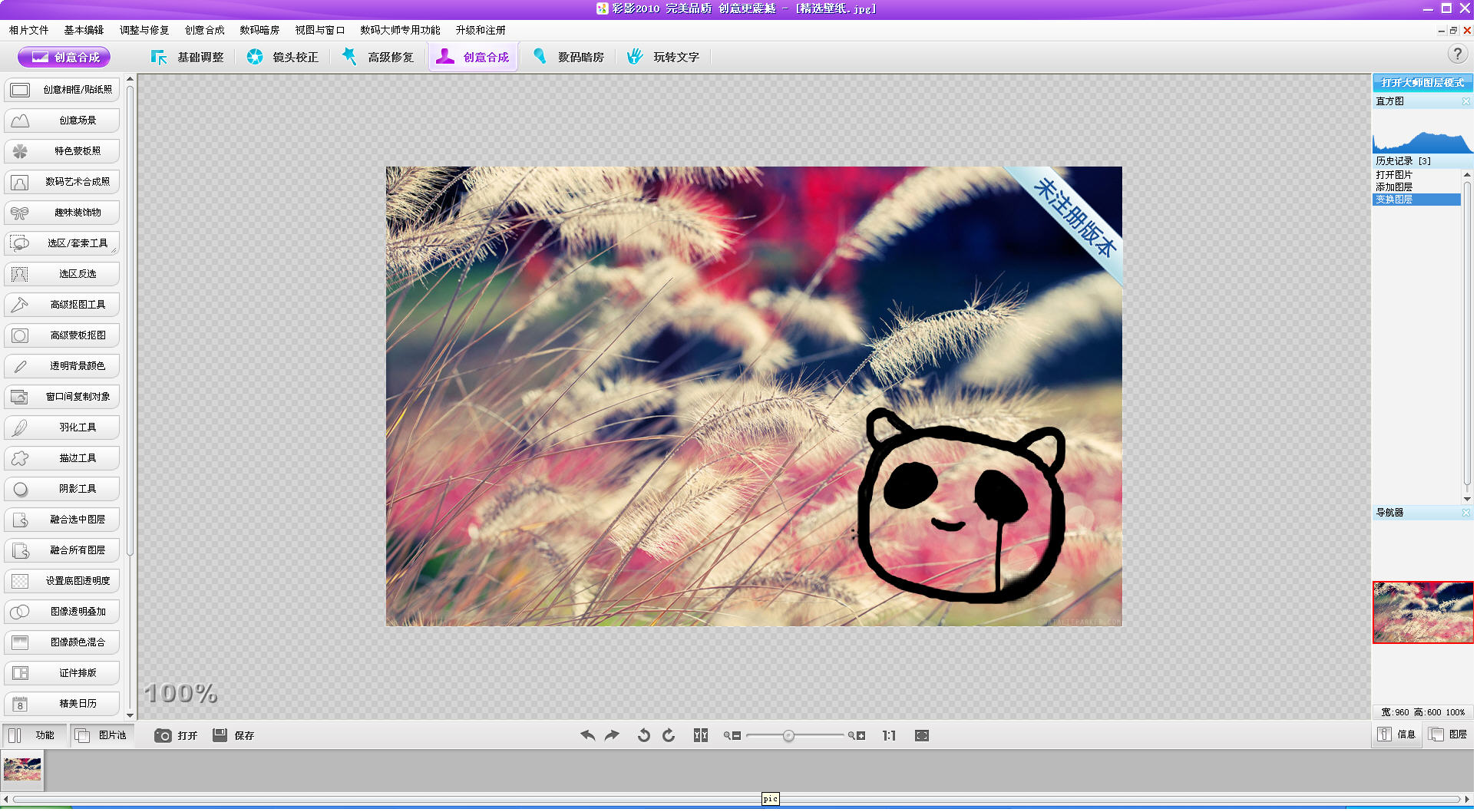The width and height of the screenshot is (1480, 812).
Task: Click the zoom out magnifier icon
Action: point(732,735)
